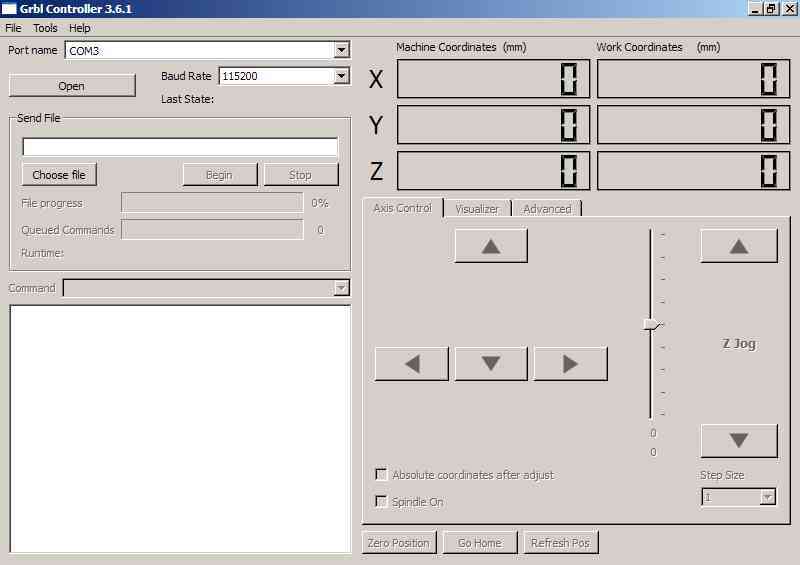Switch to the Axis Control tab
Viewport: 800px width, 565px height.
pyautogui.click(x=403, y=208)
